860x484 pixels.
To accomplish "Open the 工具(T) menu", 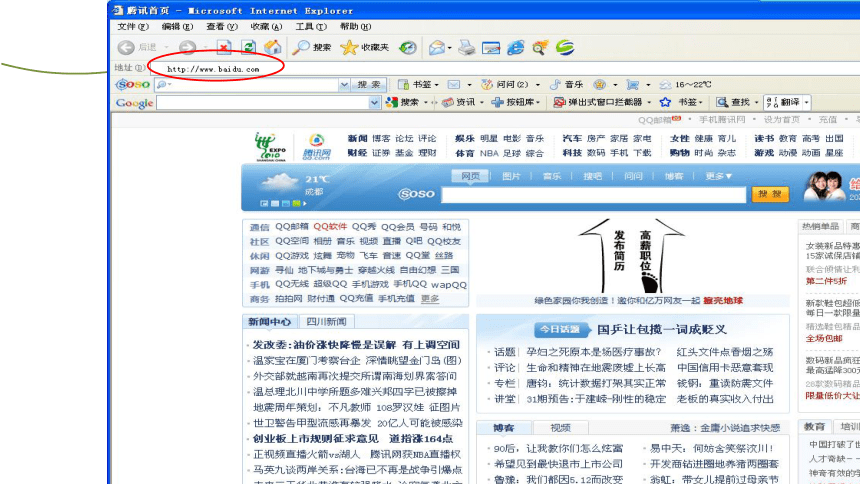I will (311, 26).
